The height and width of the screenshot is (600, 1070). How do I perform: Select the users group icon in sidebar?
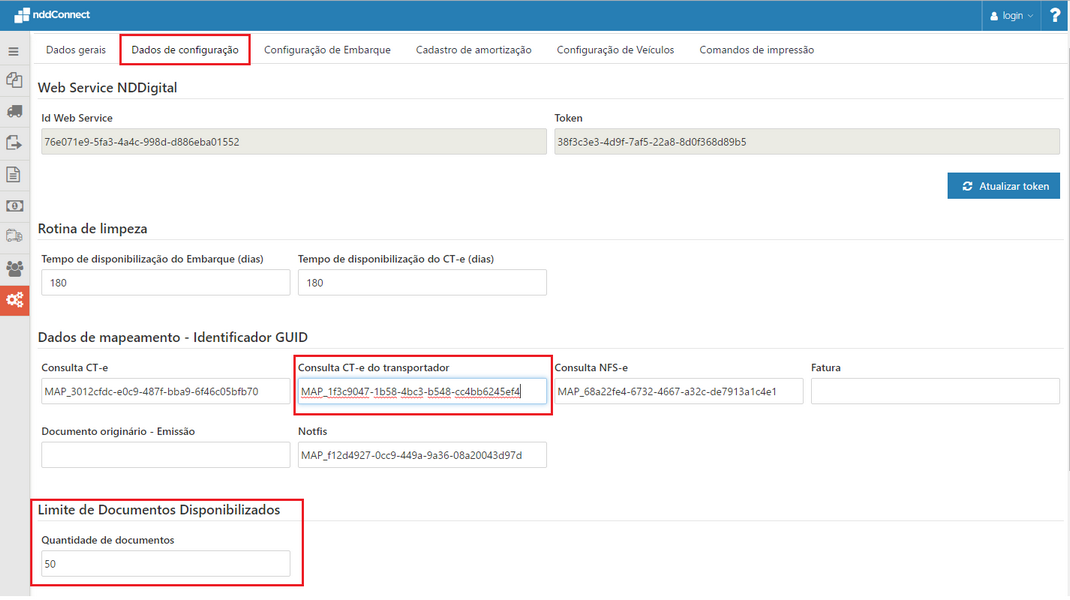(x=14, y=268)
